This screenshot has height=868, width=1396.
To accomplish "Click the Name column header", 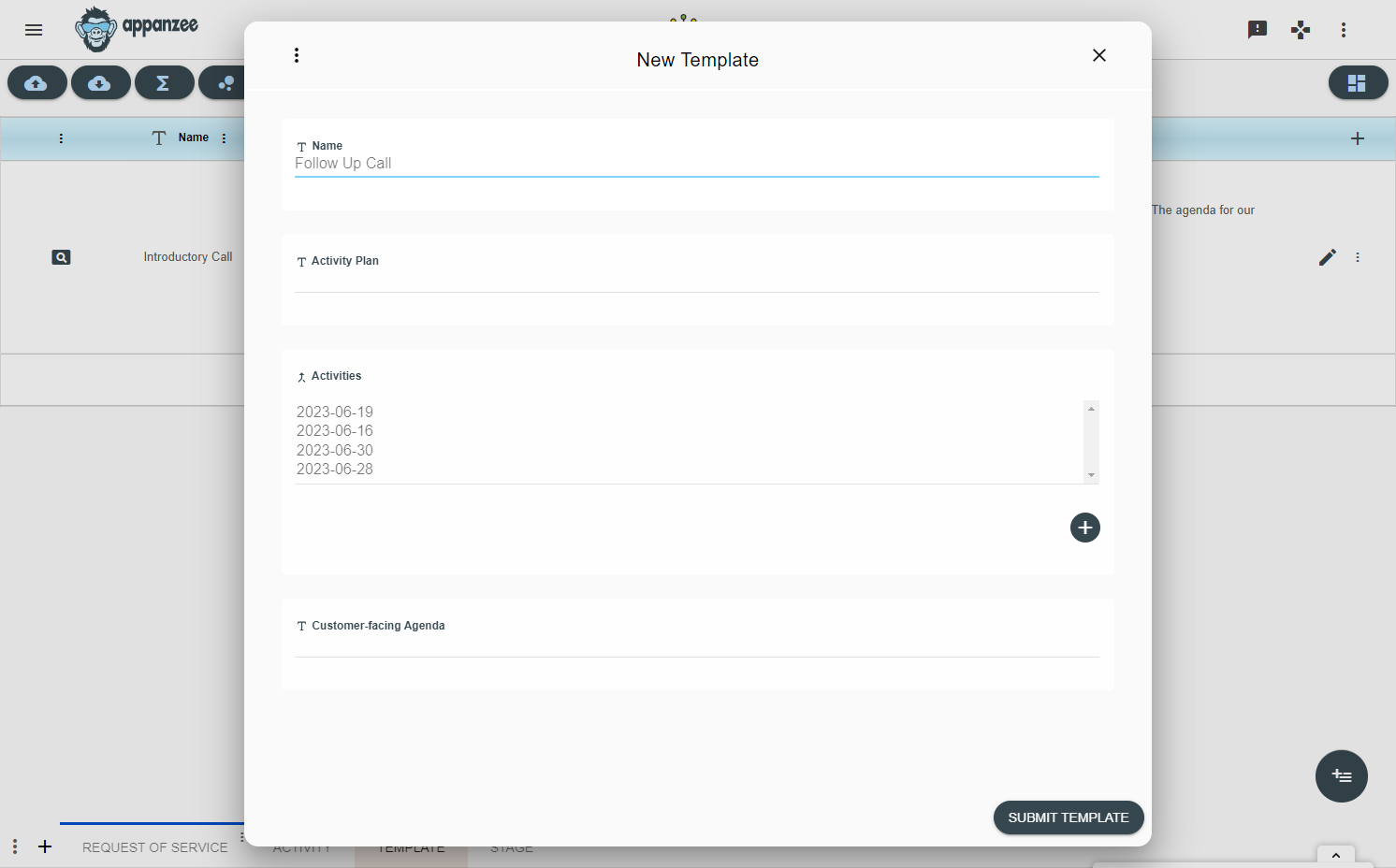I will (194, 137).
